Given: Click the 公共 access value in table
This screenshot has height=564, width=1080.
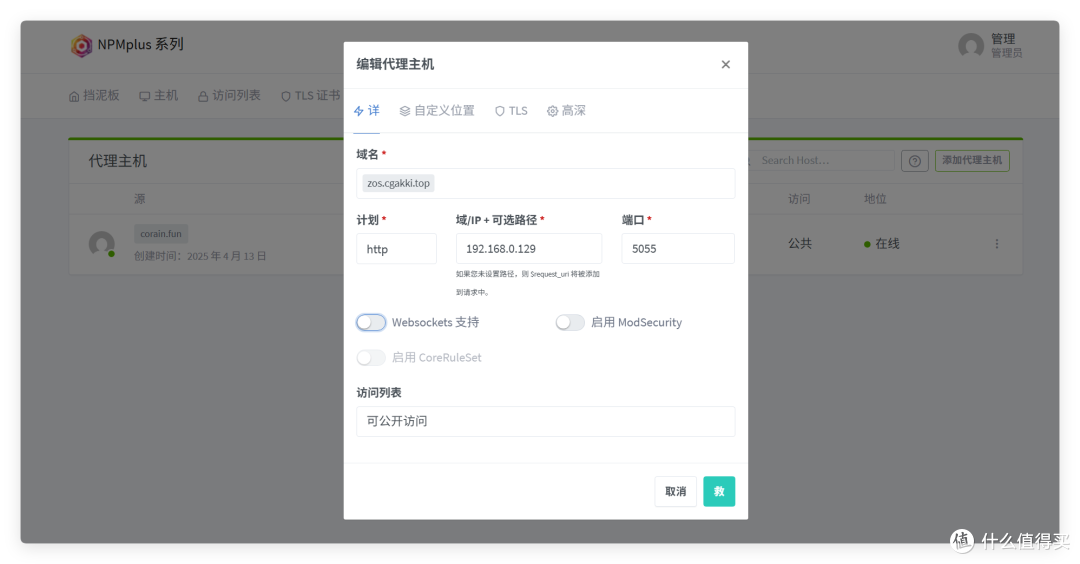Looking at the screenshot, I should (x=800, y=244).
